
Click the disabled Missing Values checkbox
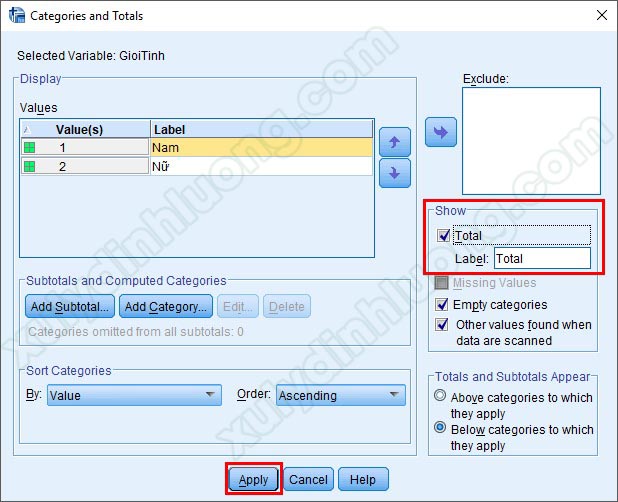[x=441, y=283]
